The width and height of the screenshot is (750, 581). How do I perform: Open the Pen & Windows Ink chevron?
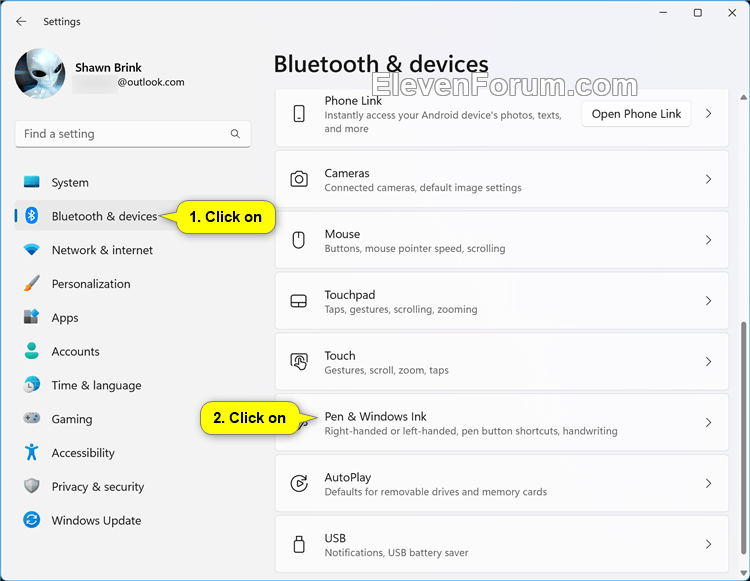(x=708, y=422)
